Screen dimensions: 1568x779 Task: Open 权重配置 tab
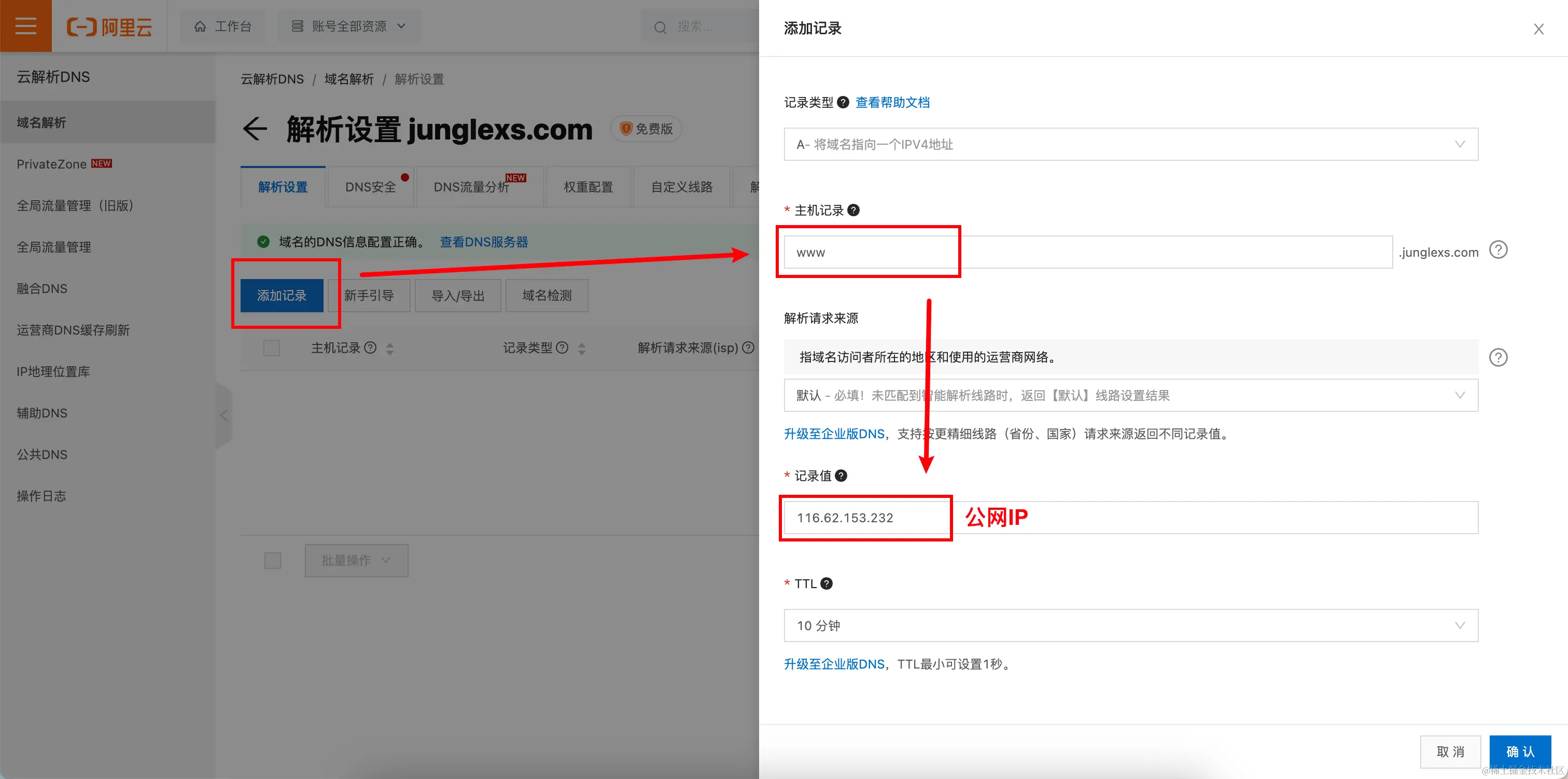[588, 187]
